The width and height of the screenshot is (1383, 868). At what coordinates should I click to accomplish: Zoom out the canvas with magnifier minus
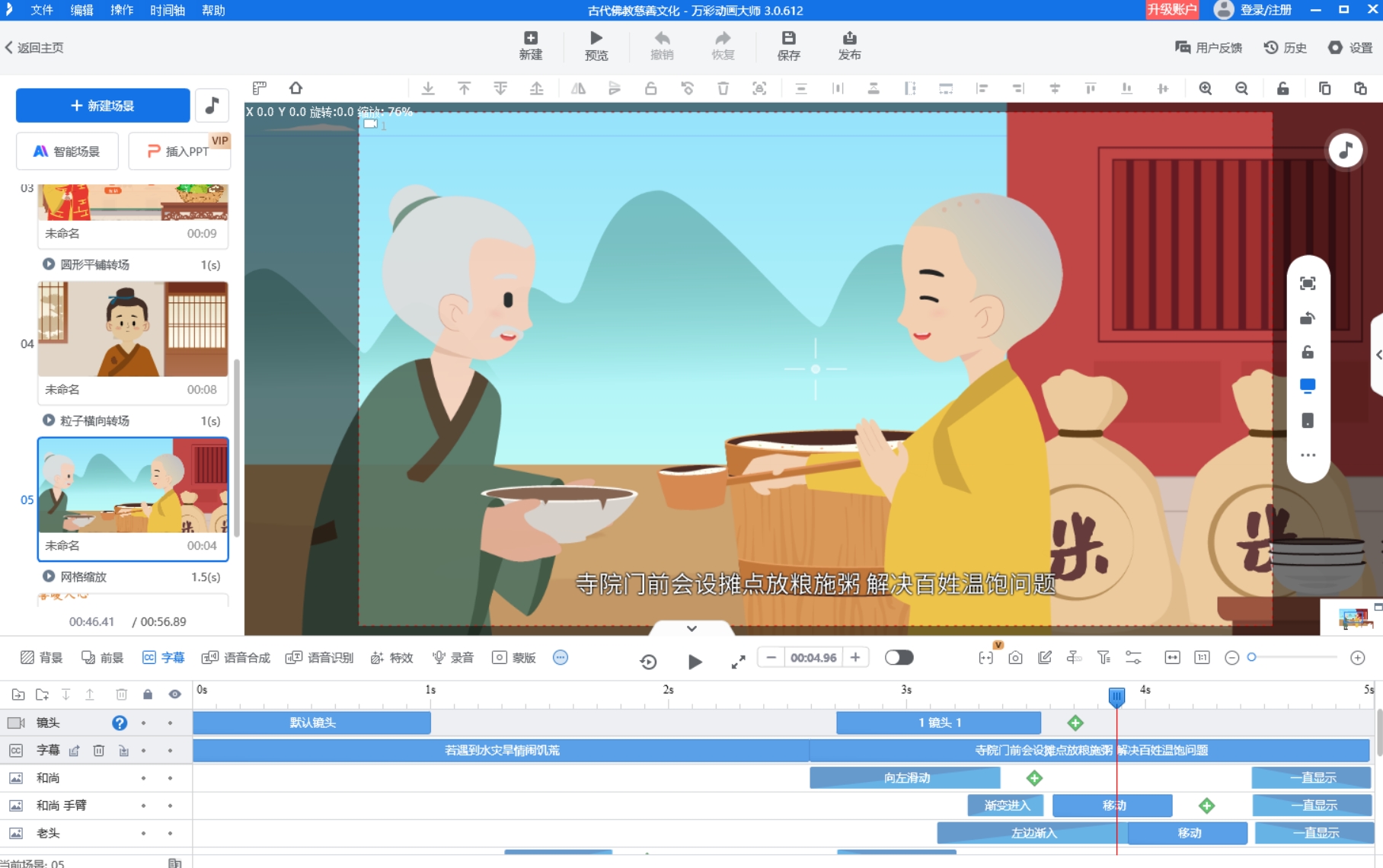[1241, 88]
